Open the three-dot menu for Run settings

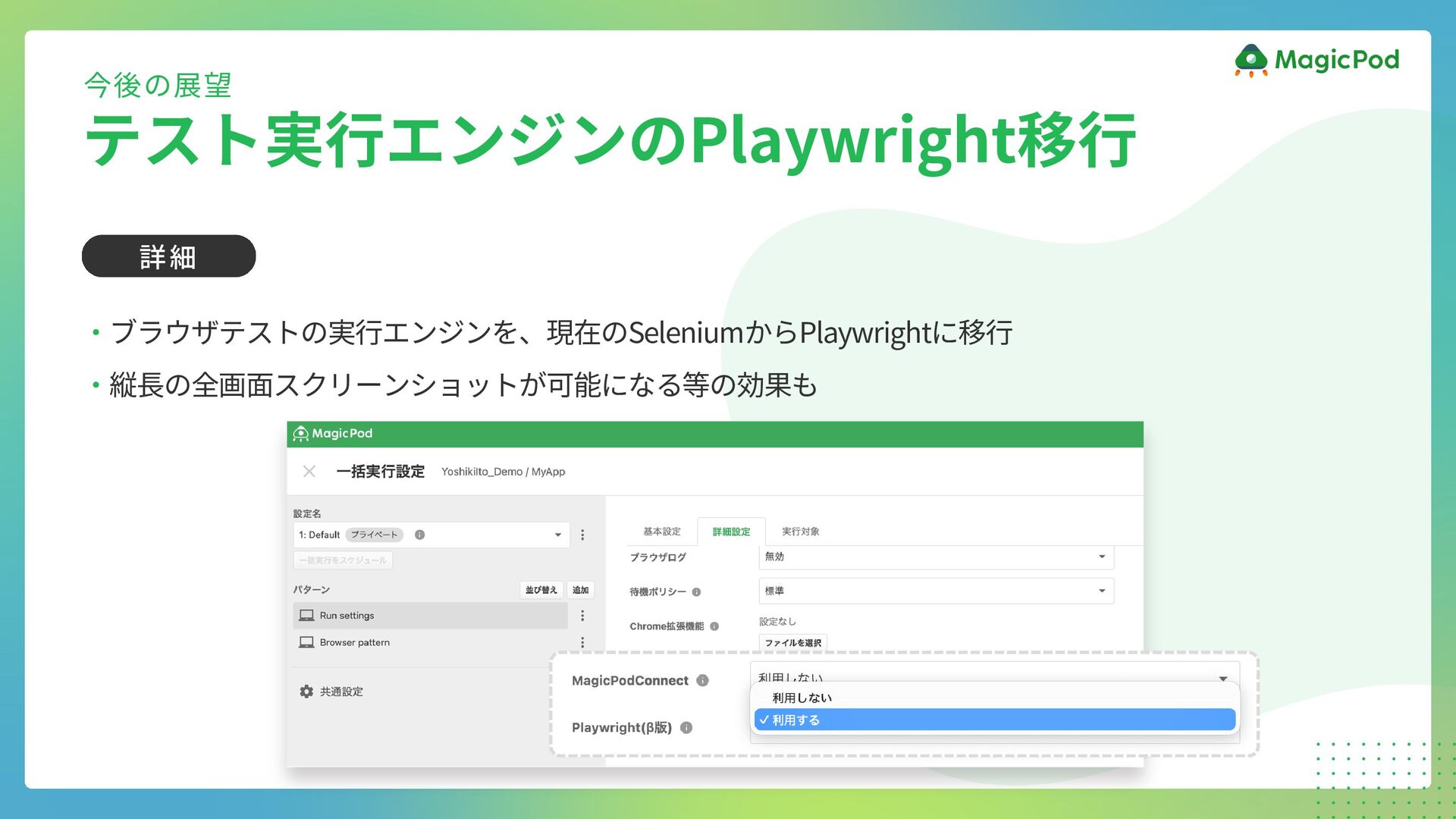tap(582, 616)
